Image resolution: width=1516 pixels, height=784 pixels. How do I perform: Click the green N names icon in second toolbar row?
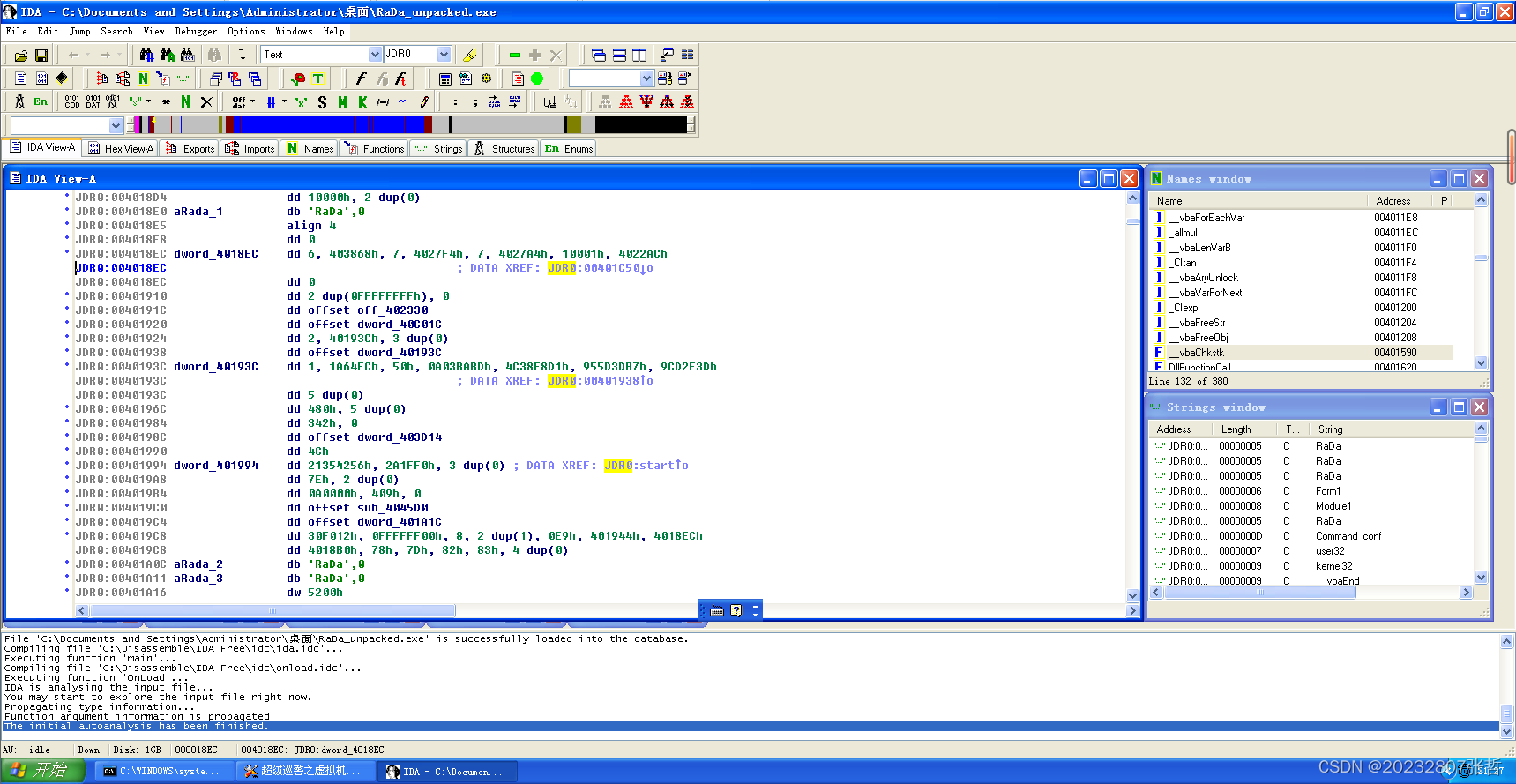(143, 78)
